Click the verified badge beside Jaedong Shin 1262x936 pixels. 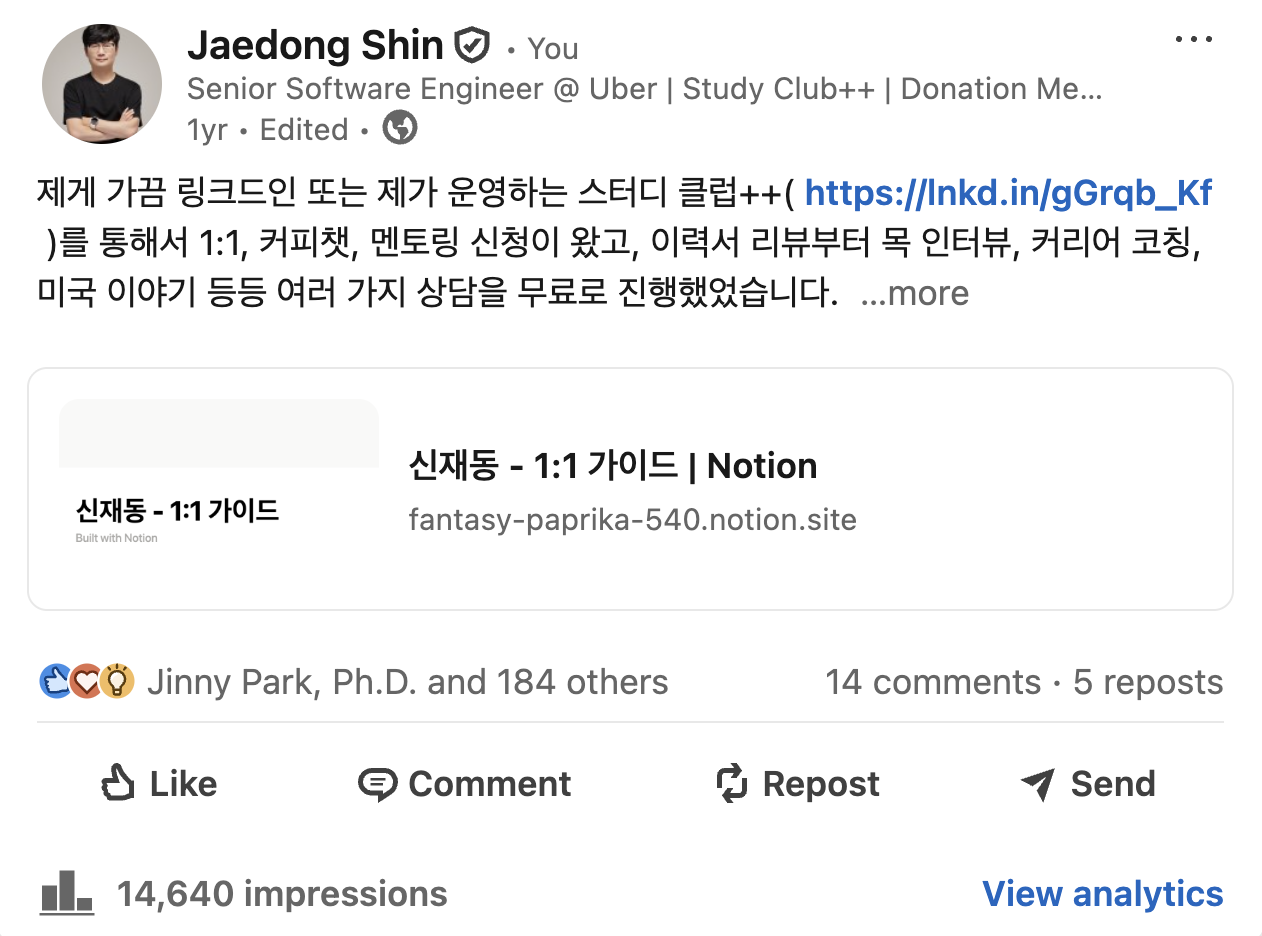470,44
